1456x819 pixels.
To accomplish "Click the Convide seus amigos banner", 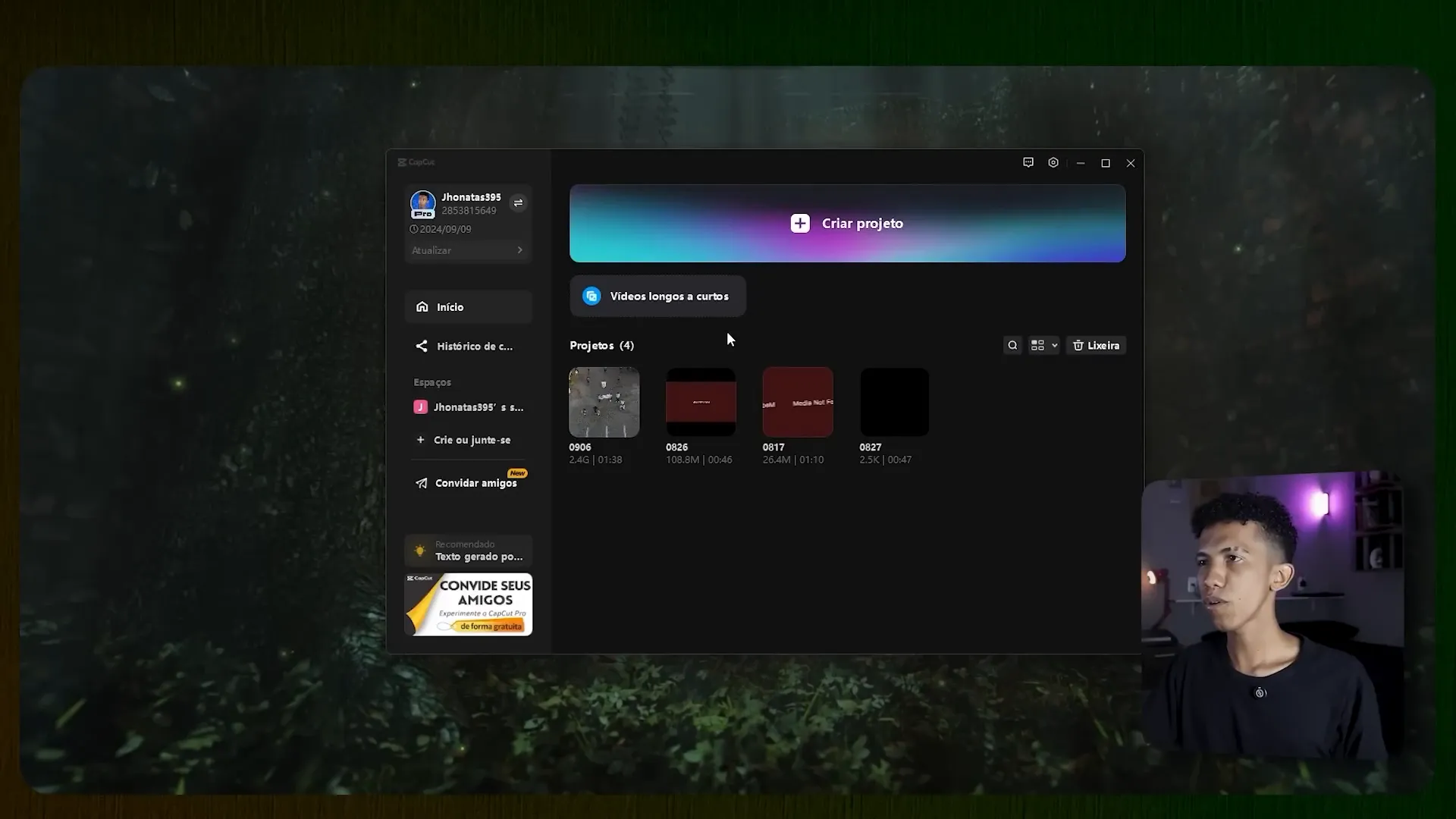I will click(x=468, y=604).
